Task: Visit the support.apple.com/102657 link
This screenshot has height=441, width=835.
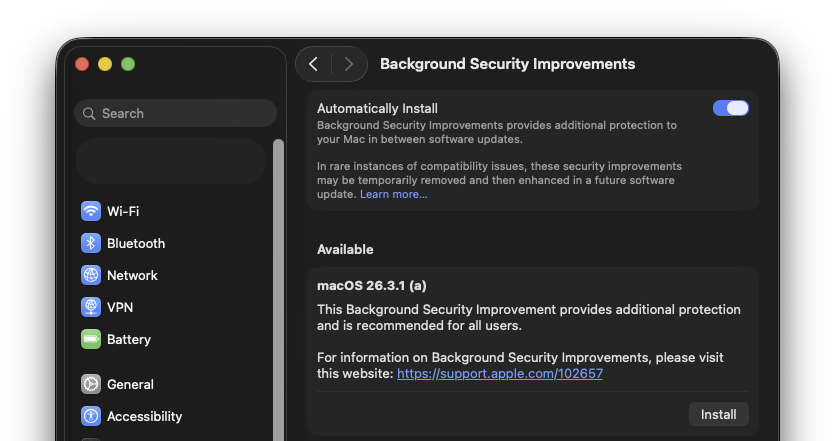Action: pos(499,373)
